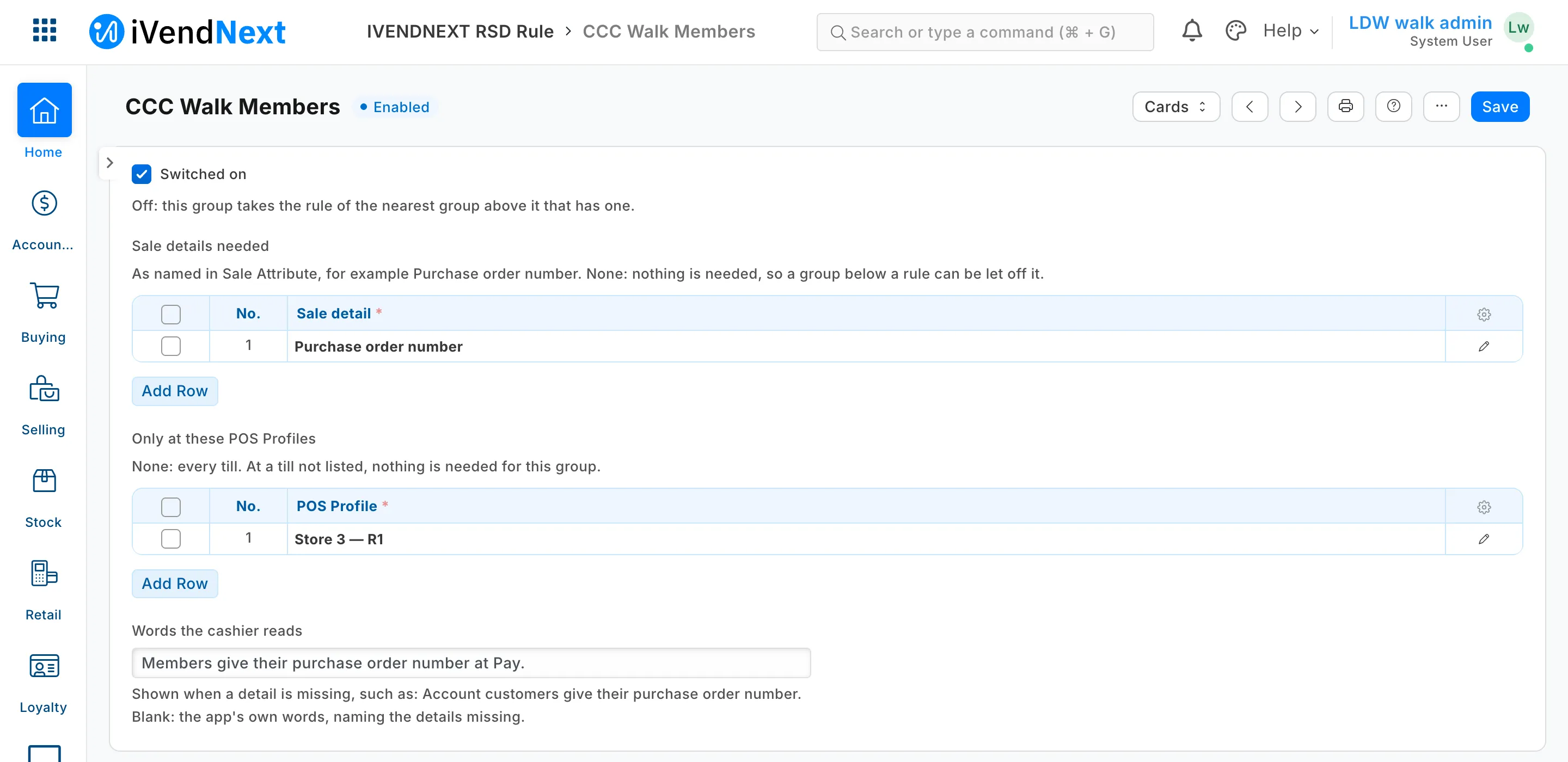The image size is (1568, 762).
Task: Edit Store 3 — R1 row pencil
Action: [x=1484, y=539]
